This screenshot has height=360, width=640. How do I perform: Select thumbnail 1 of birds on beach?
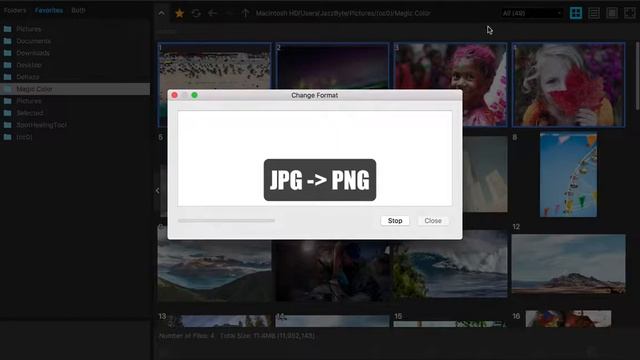tap(214, 66)
